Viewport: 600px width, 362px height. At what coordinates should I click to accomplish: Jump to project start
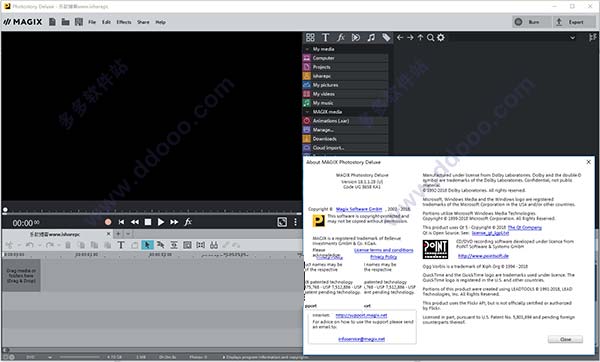pos(121,222)
